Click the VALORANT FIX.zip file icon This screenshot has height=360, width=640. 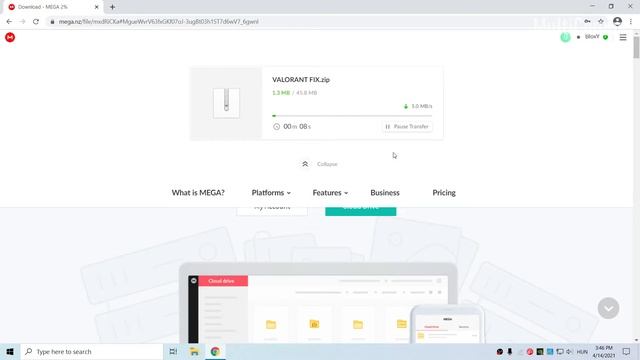[226, 103]
